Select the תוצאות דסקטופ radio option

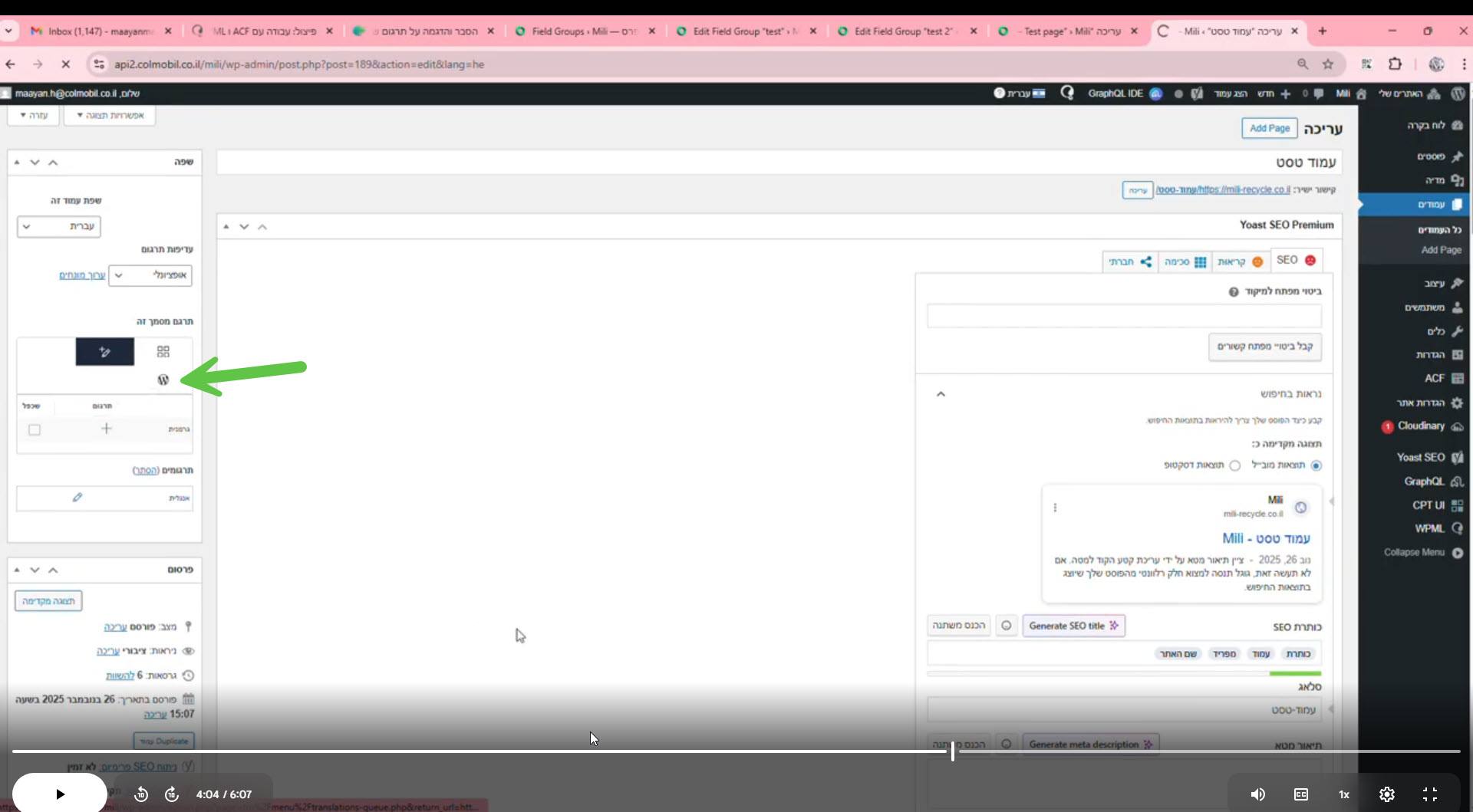tap(1235, 465)
